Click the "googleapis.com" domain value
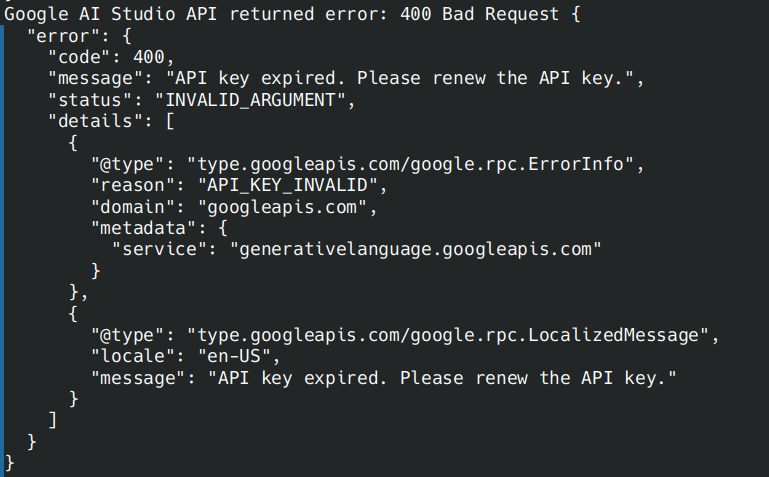The height and width of the screenshot is (477, 769). (x=282, y=207)
